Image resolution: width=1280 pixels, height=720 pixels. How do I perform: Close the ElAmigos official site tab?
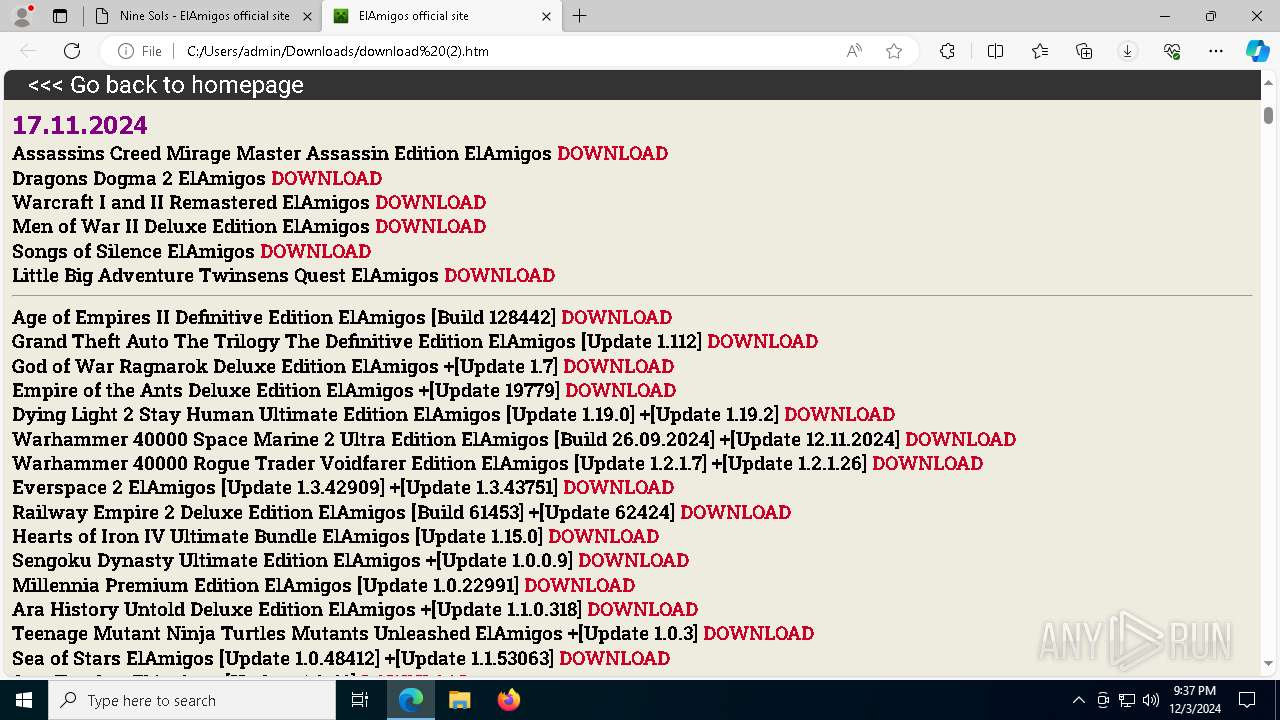546,16
